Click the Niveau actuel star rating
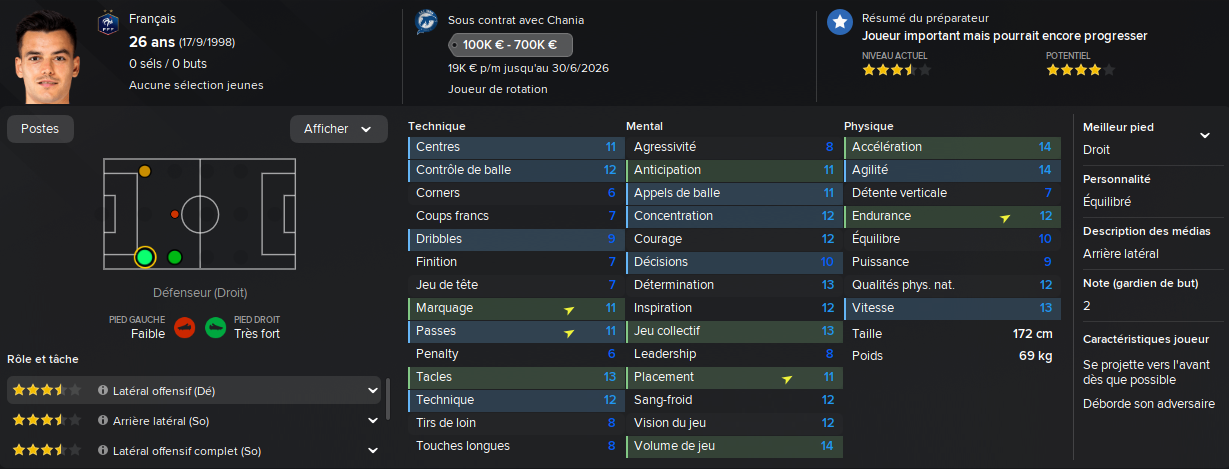 click(x=896, y=70)
